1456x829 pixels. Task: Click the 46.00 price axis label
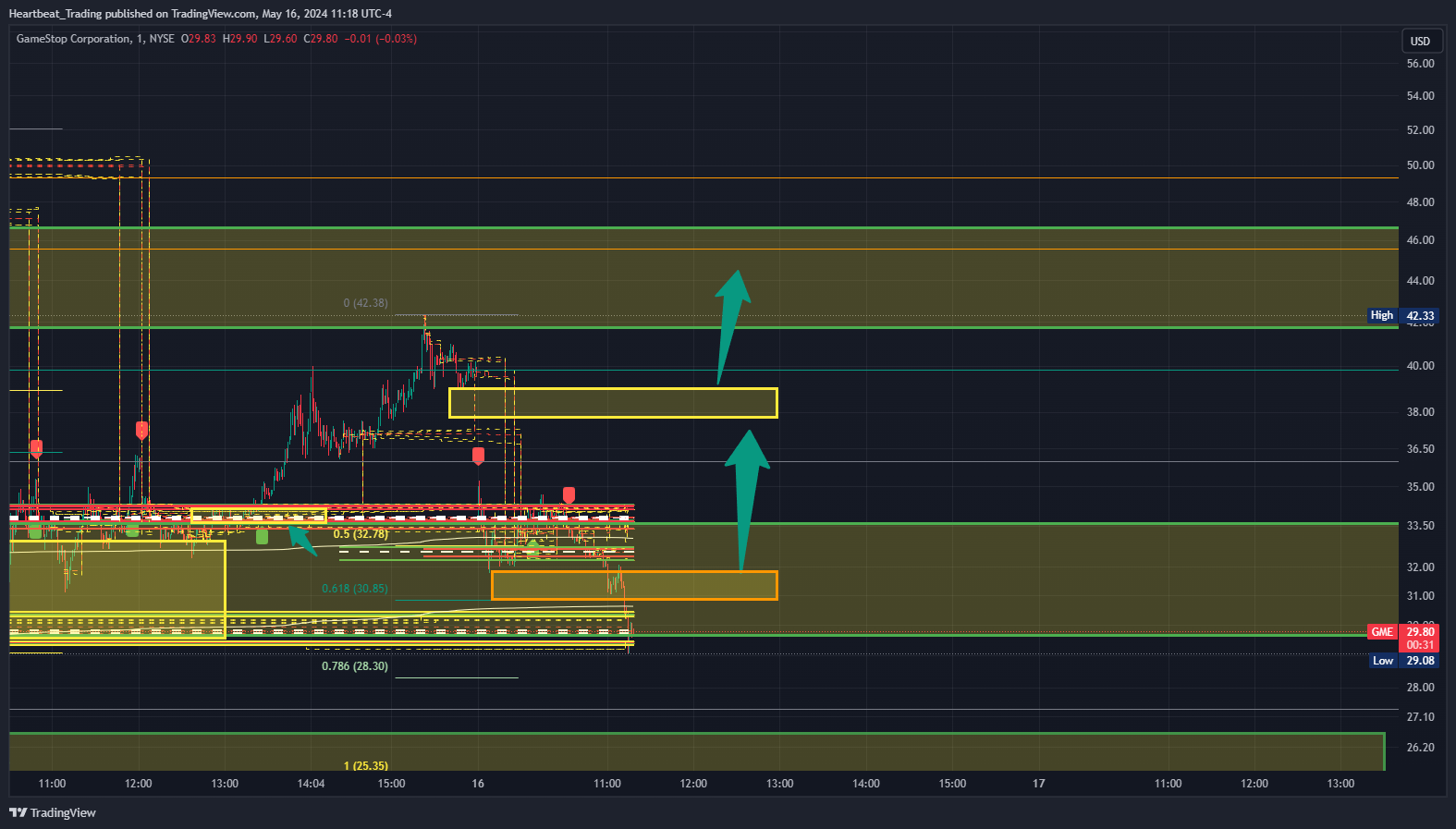[1420, 240]
